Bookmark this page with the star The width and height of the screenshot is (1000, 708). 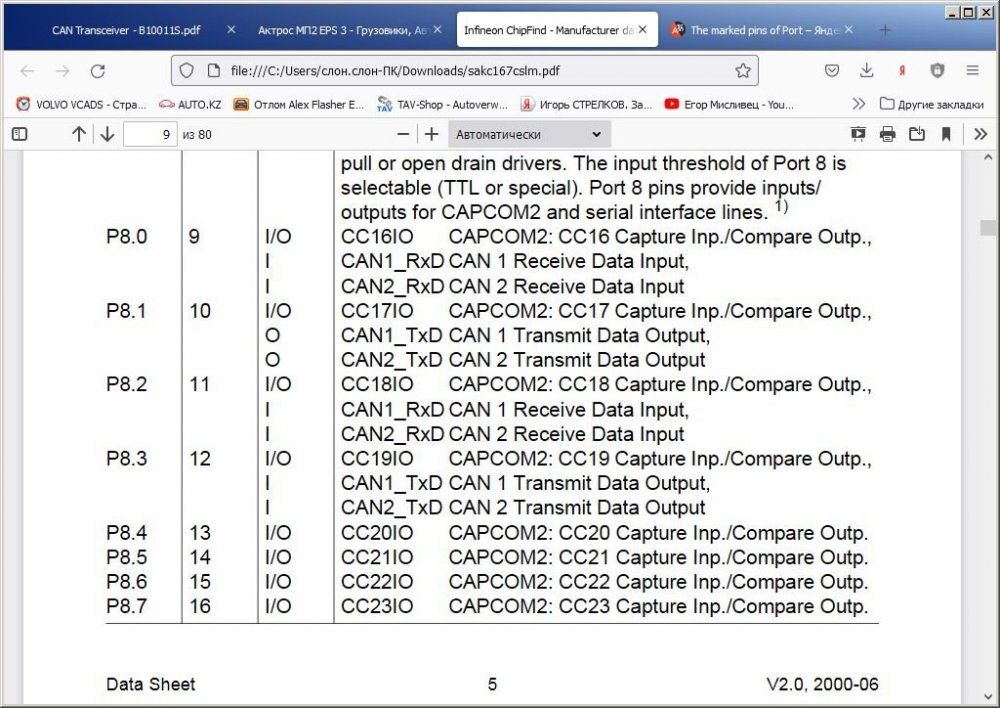[x=742, y=71]
